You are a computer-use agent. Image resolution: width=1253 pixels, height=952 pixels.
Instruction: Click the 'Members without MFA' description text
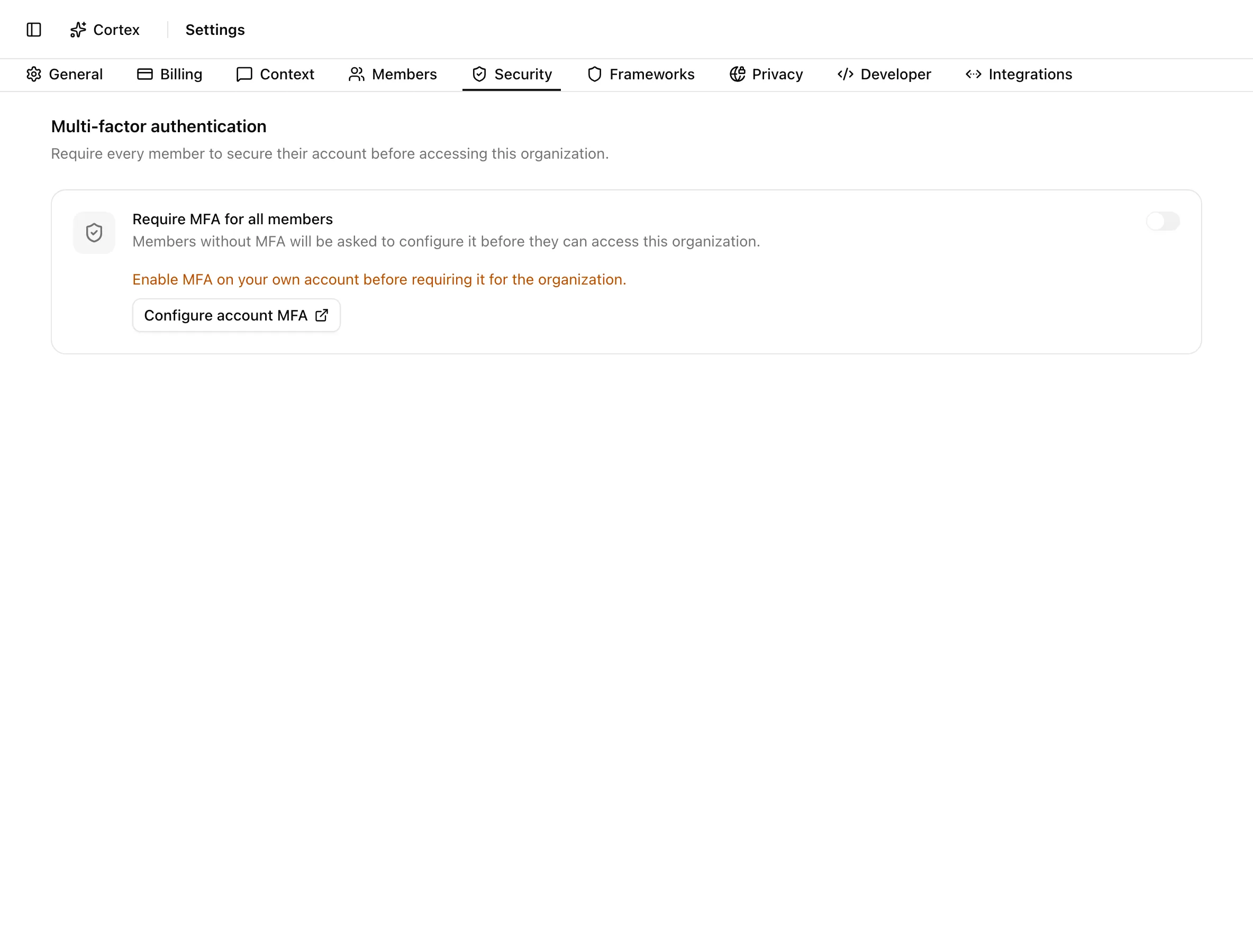click(446, 241)
